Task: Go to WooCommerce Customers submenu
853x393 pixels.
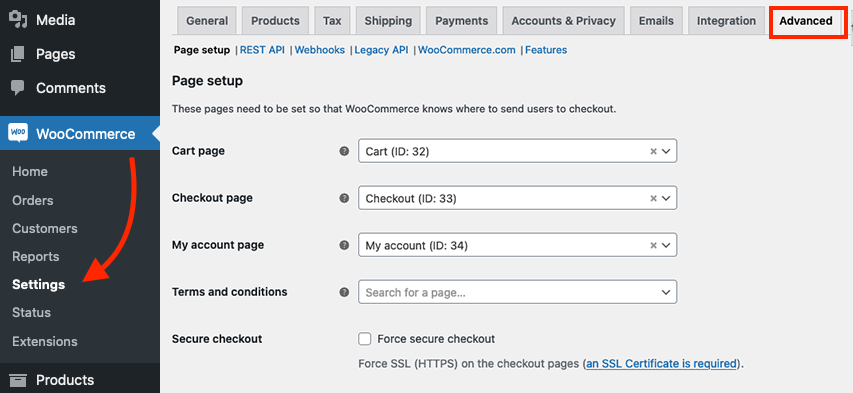Action: tap(45, 229)
